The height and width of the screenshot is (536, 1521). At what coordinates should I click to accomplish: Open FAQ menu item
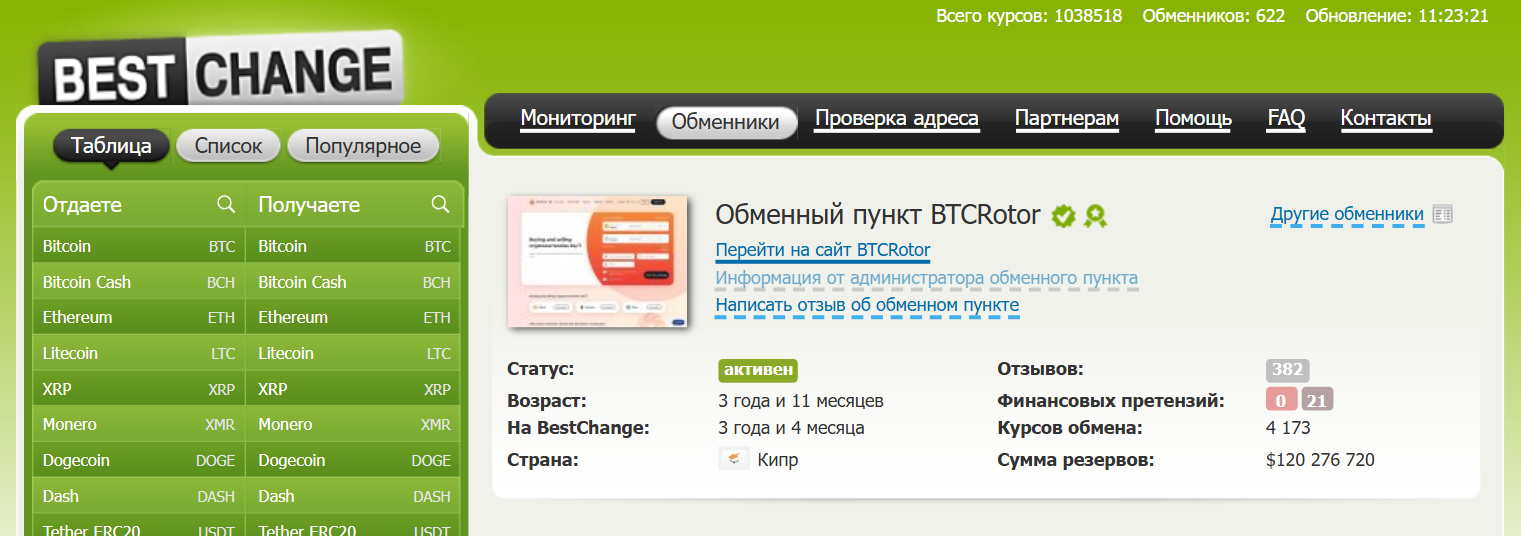tap(1286, 119)
